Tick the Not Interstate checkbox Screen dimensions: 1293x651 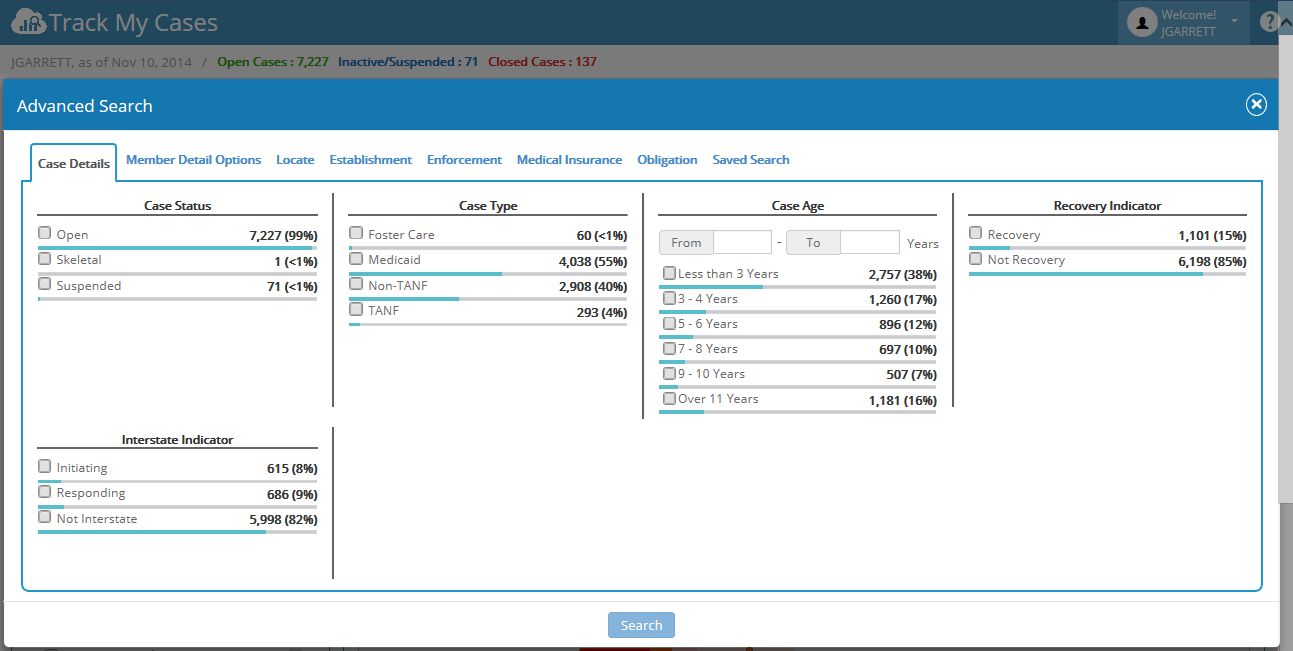[x=44, y=517]
